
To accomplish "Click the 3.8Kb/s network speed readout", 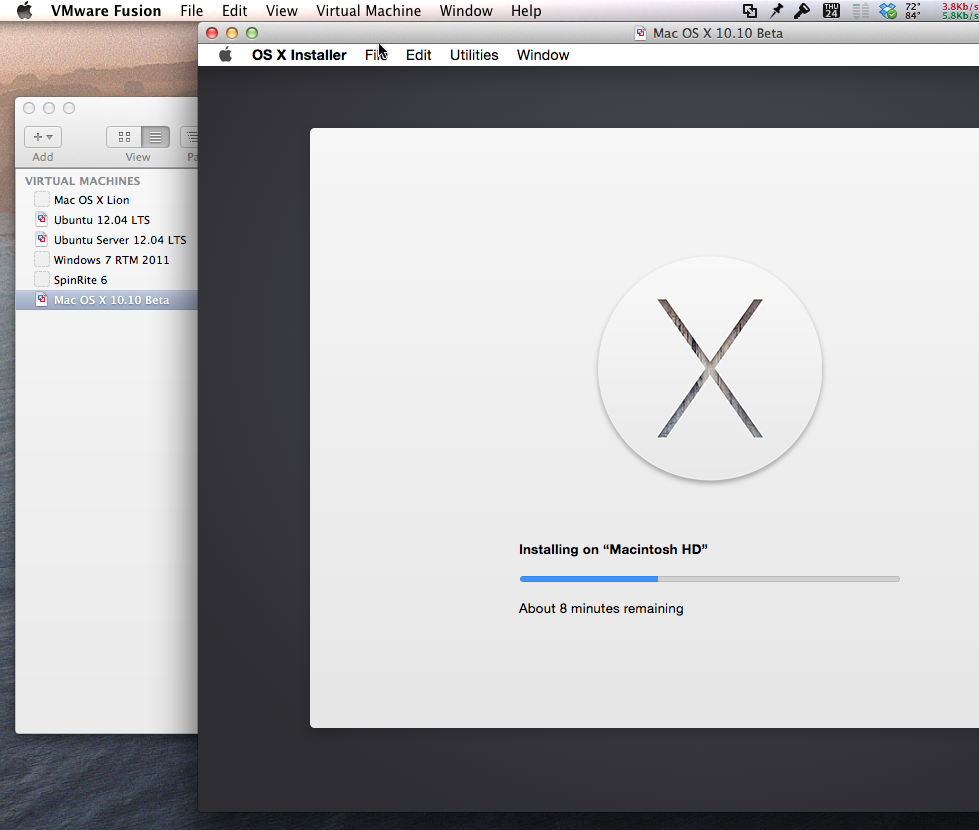I will [960, 6].
